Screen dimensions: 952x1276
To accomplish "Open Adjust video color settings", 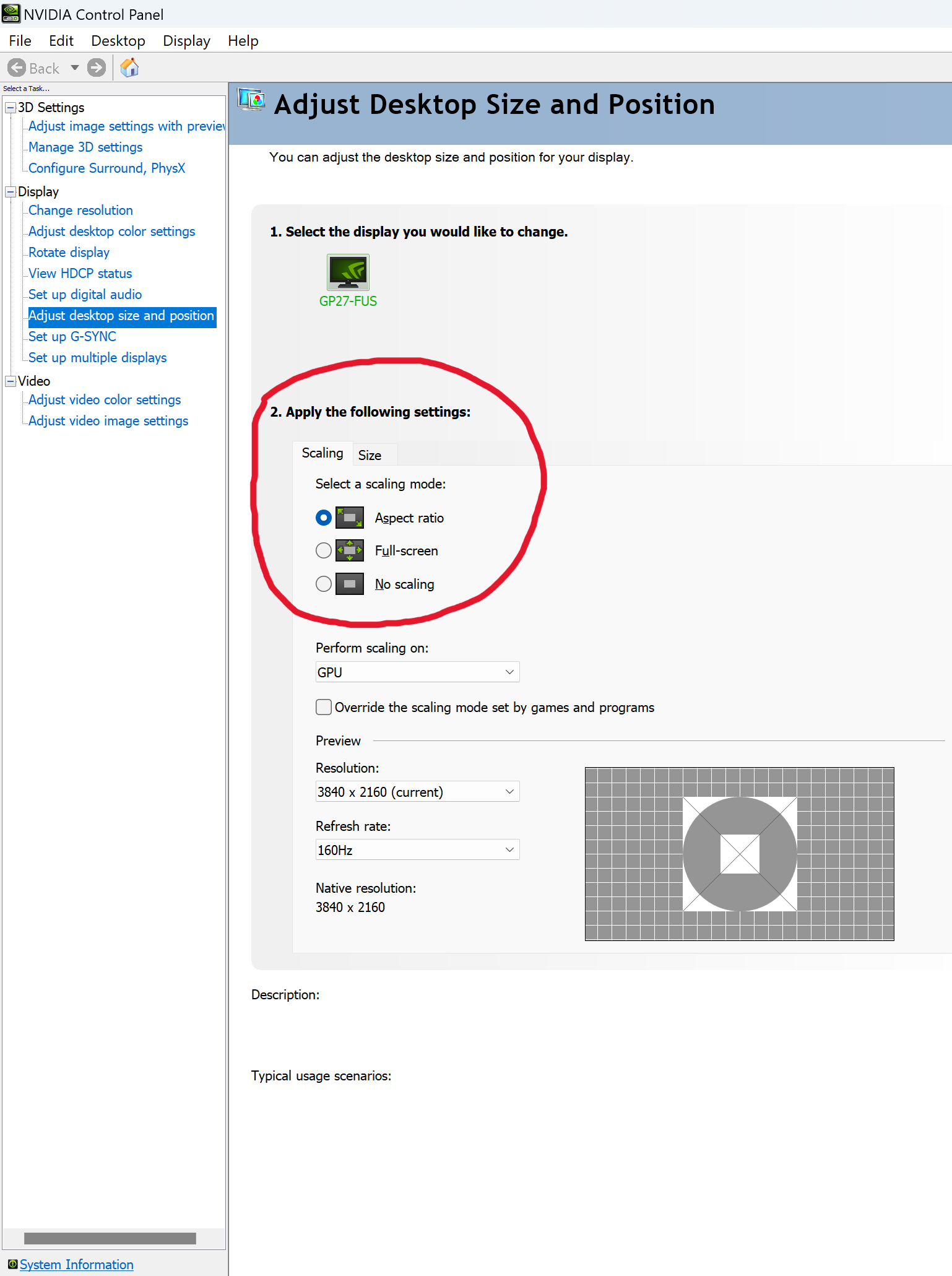I will tap(105, 400).
